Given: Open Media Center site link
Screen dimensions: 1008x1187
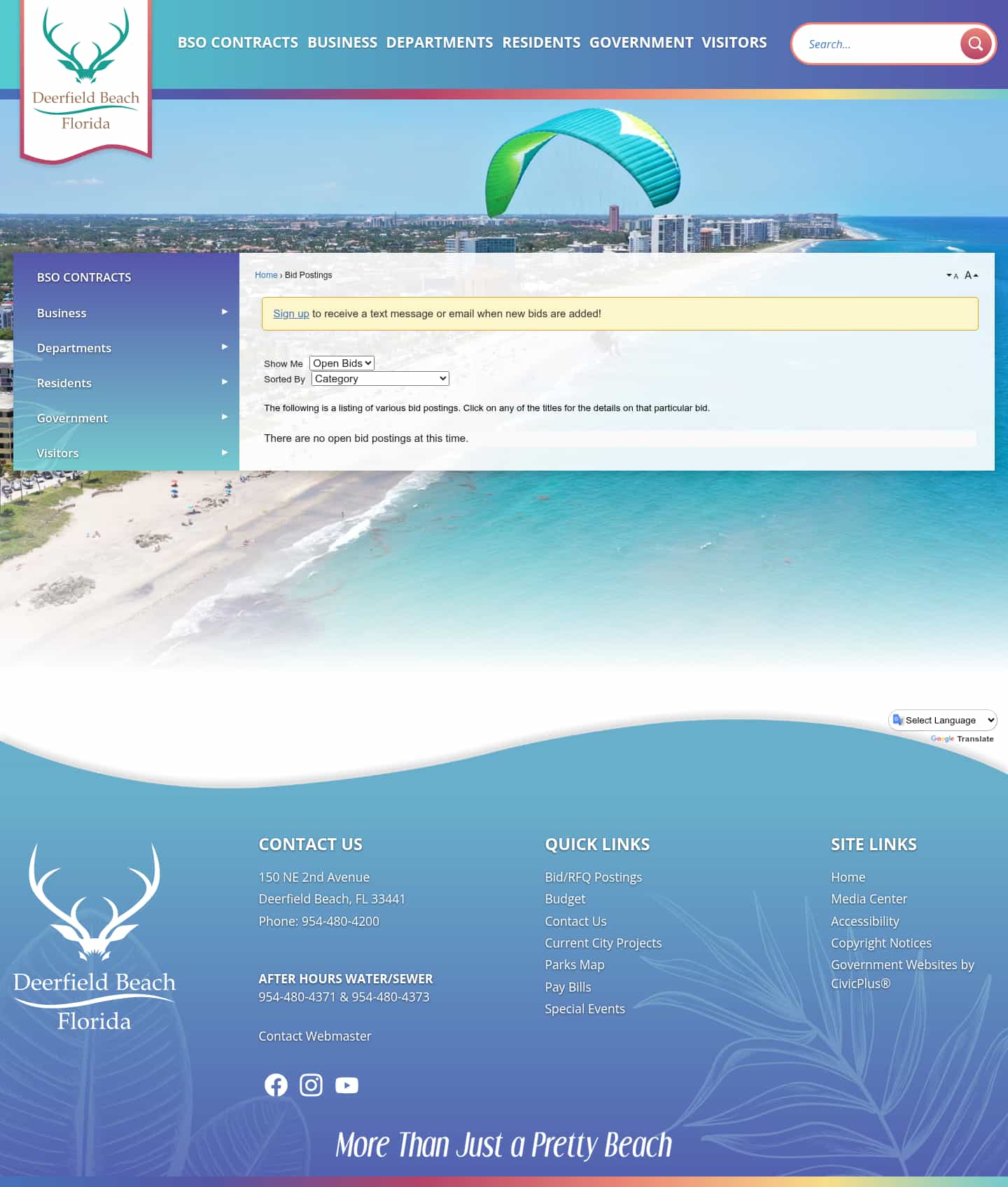Looking at the screenshot, I should [x=869, y=899].
